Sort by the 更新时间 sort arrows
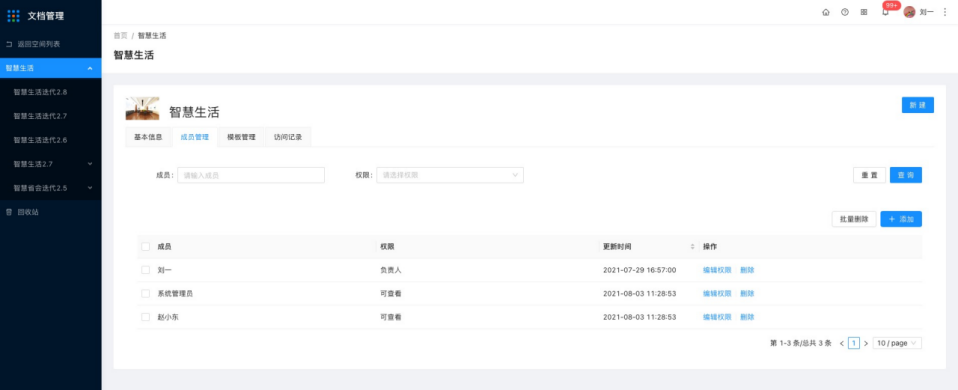958x390 pixels. click(692, 247)
